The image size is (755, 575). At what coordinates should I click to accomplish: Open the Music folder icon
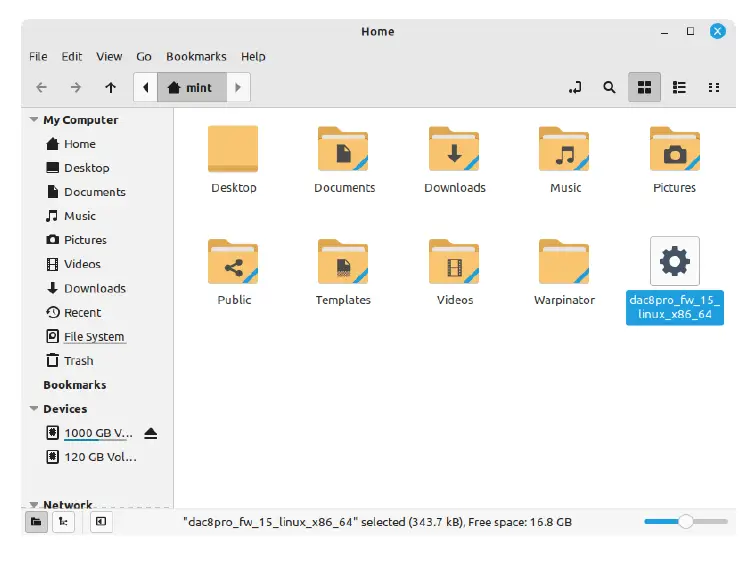click(565, 150)
